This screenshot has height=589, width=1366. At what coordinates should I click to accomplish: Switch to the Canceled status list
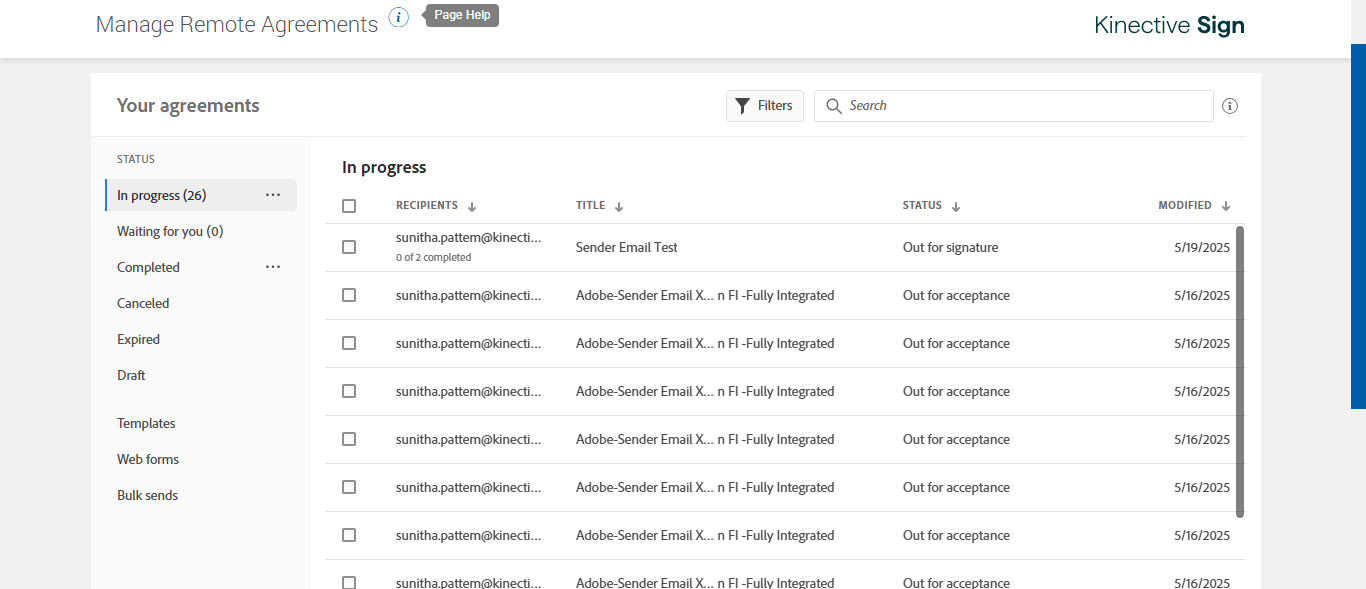(x=143, y=303)
